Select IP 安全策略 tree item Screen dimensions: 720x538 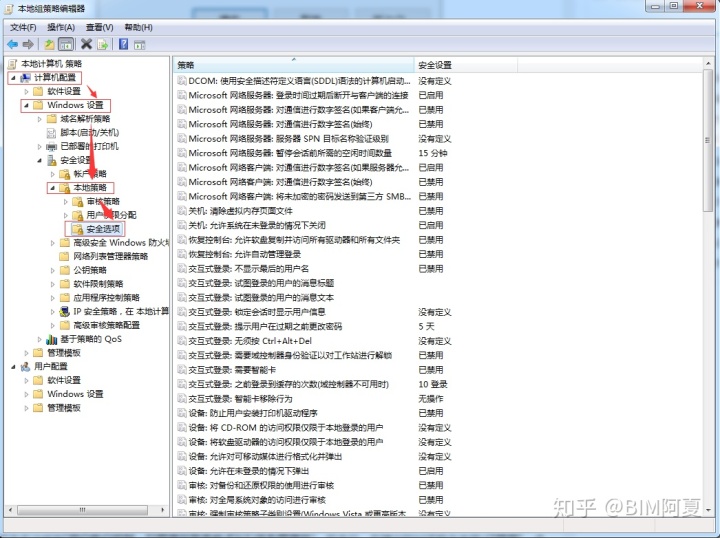click(x=121, y=311)
